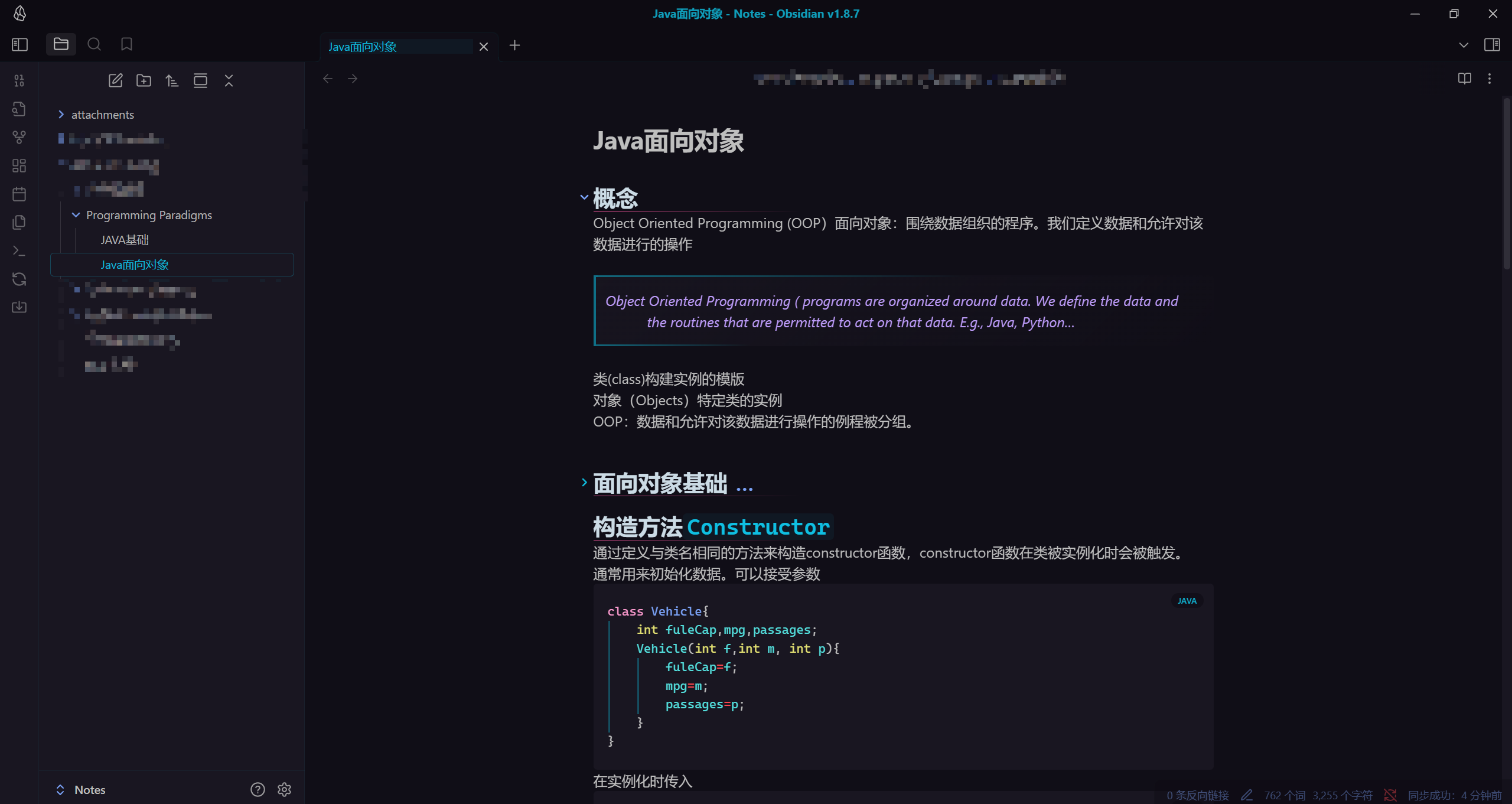Screen dimensions: 1512x804
Task: Open the bookmarks pane
Action: (x=126, y=44)
